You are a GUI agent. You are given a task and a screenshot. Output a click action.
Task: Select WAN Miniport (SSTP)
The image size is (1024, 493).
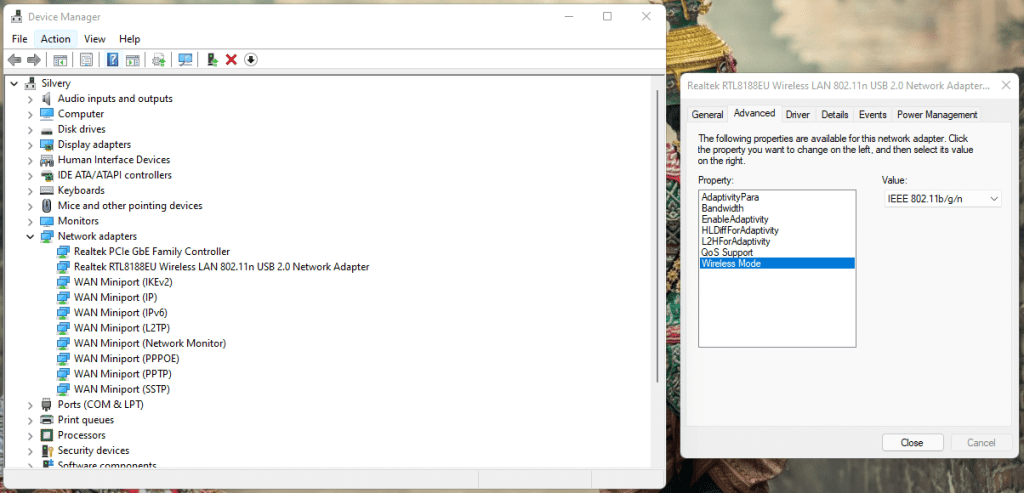pyautogui.click(x=121, y=389)
